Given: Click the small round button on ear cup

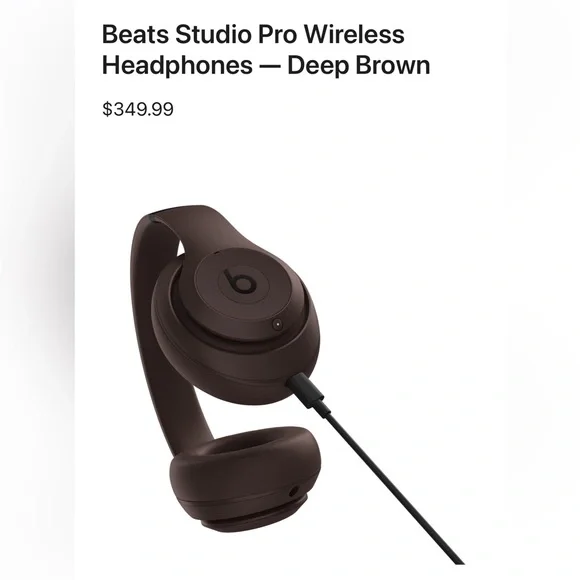Looking at the screenshot, I should (x=277, y=324).
